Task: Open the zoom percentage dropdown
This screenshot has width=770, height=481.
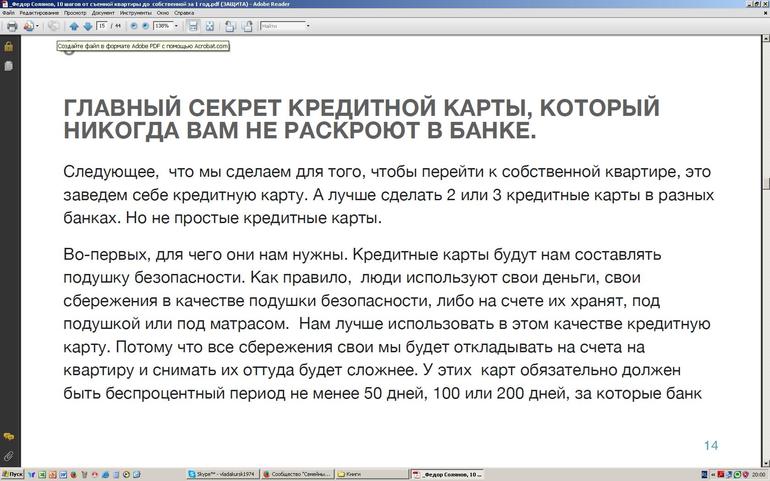Action: point(175,26)
